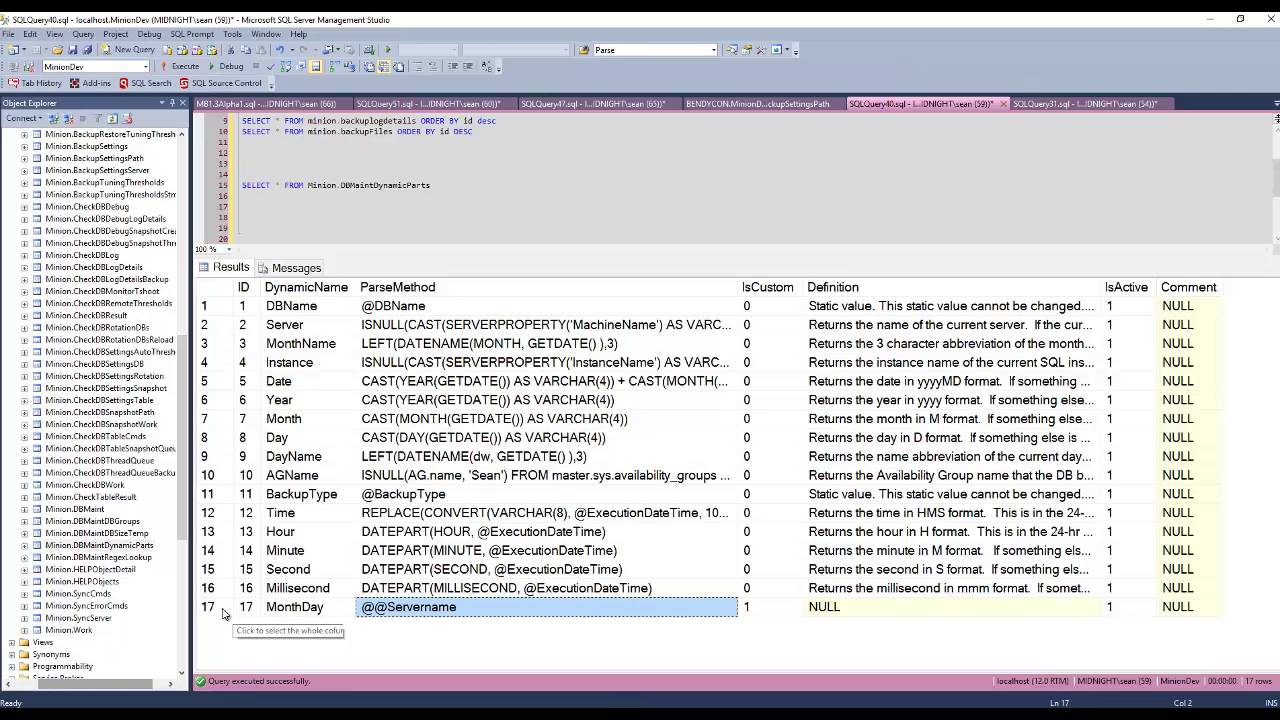
Task: Open SQL Search
Action: tap(146, 83)
